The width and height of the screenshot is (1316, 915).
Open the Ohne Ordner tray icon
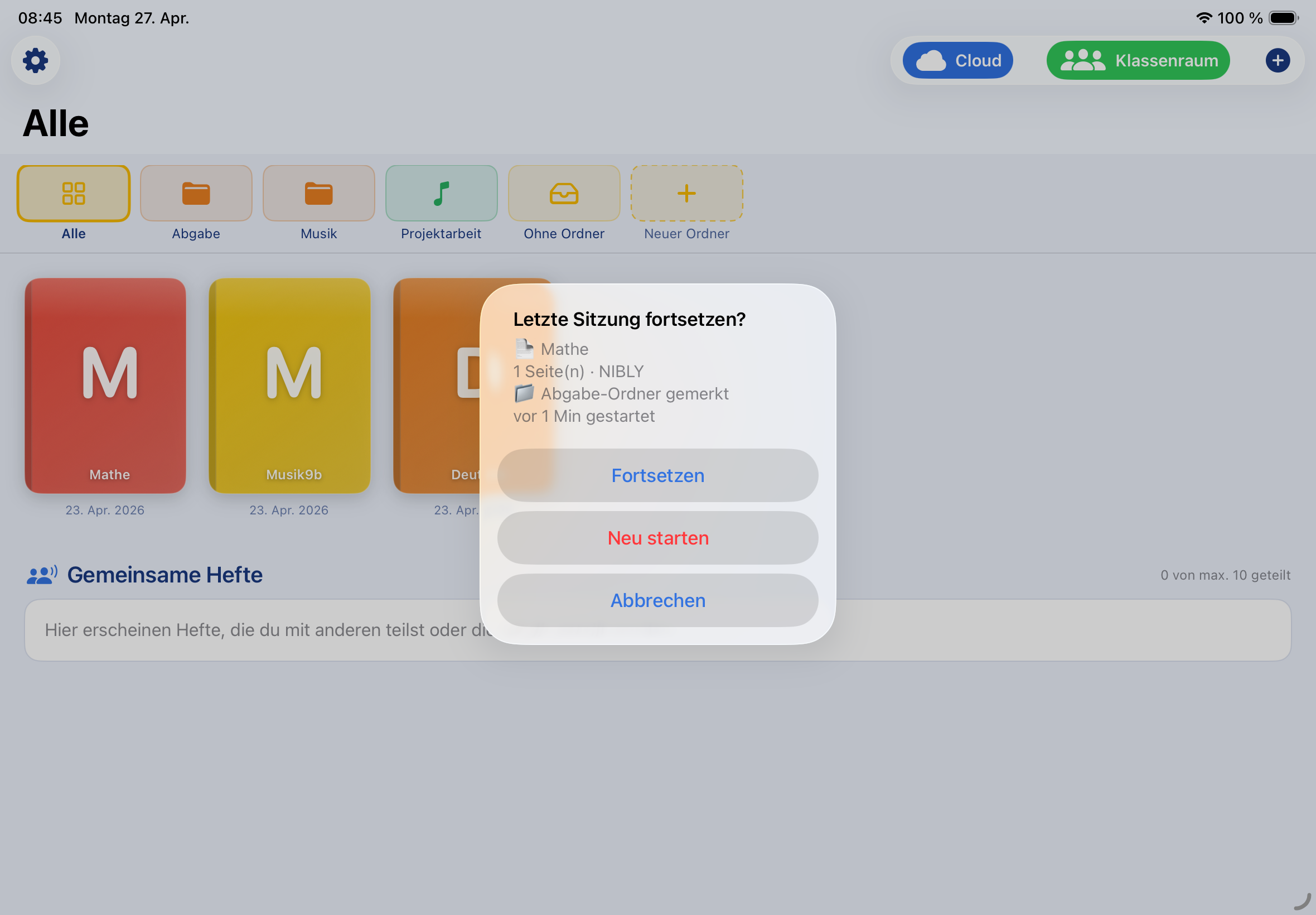564,193
